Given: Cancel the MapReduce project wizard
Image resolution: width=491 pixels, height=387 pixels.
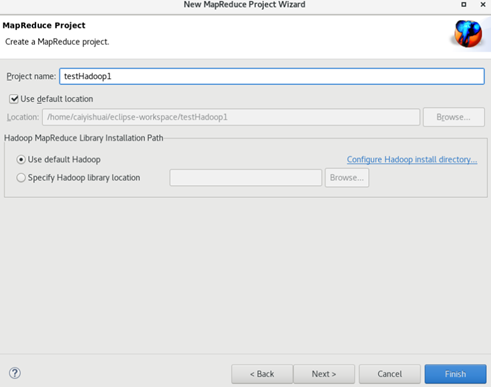Looking at the screenshot, I should [x=390, y=374].
